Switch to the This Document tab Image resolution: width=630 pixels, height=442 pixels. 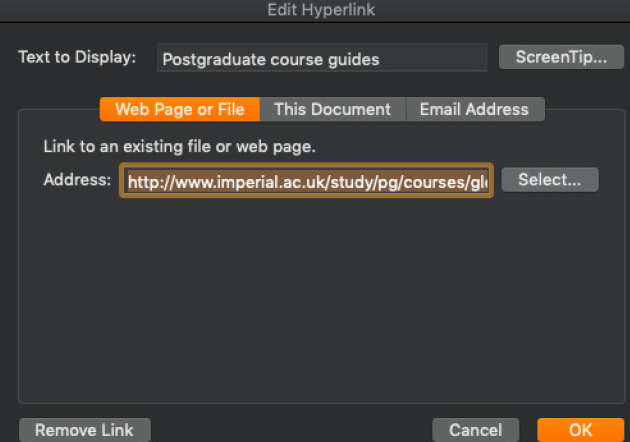(332, 109)
